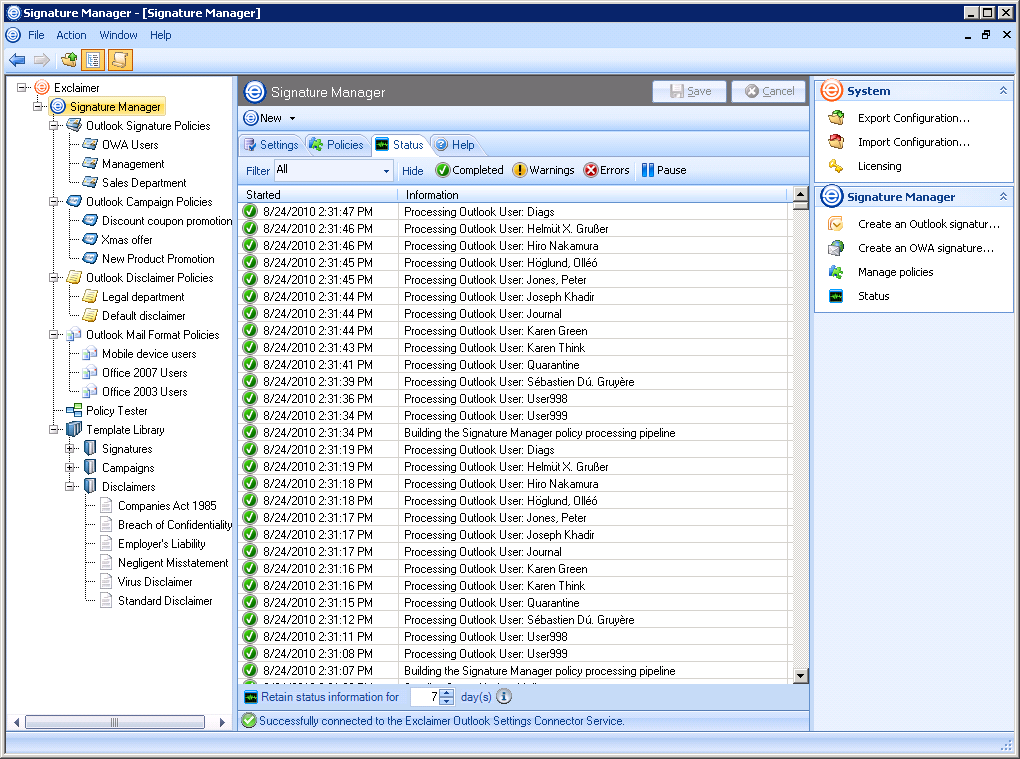The image size is (1020, 759).
Task: Toggle the console tree pane icon
Action: tap(94, 60)
